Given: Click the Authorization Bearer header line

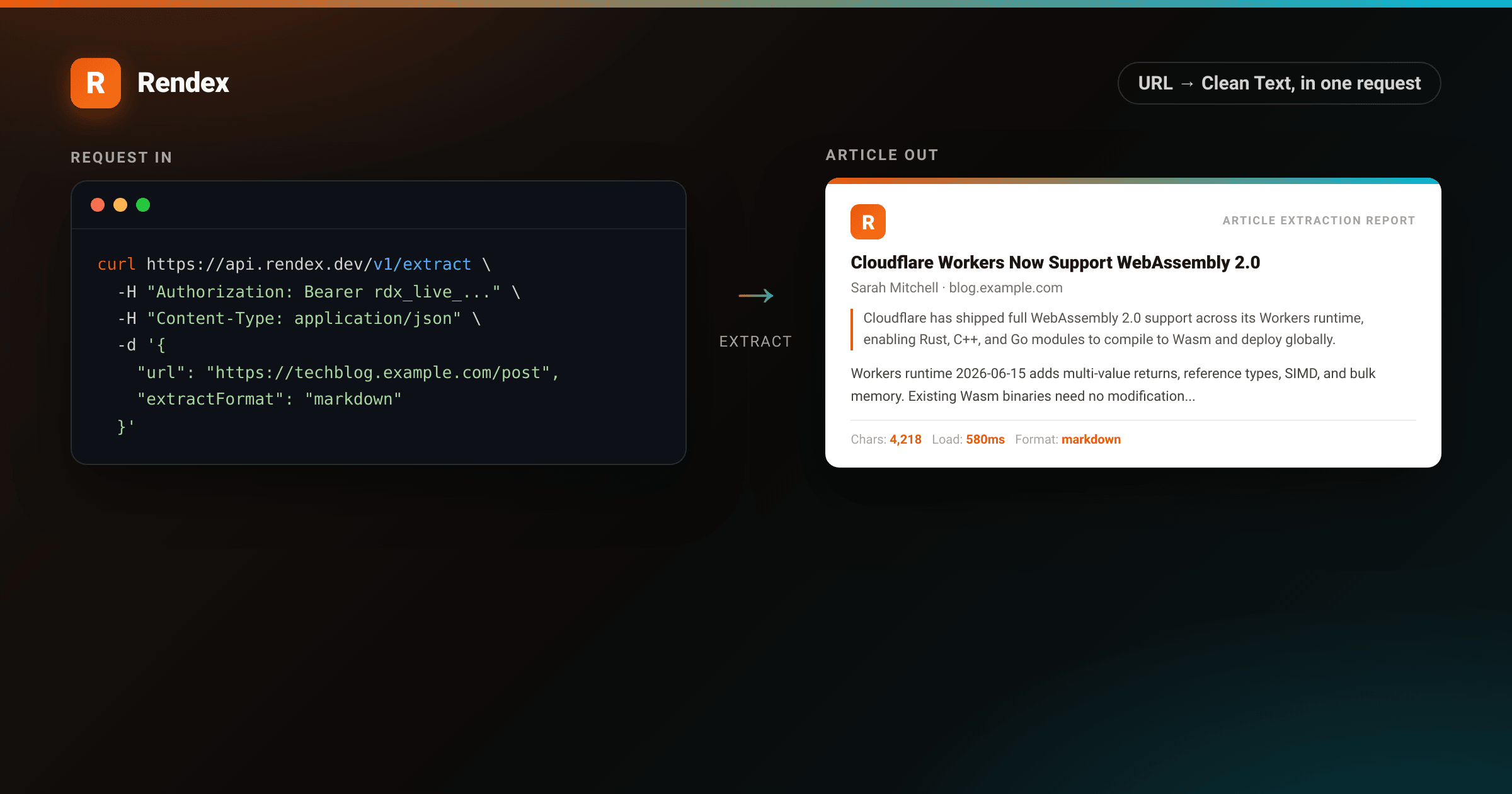Looking at the screenshot, I should point(319,292).
